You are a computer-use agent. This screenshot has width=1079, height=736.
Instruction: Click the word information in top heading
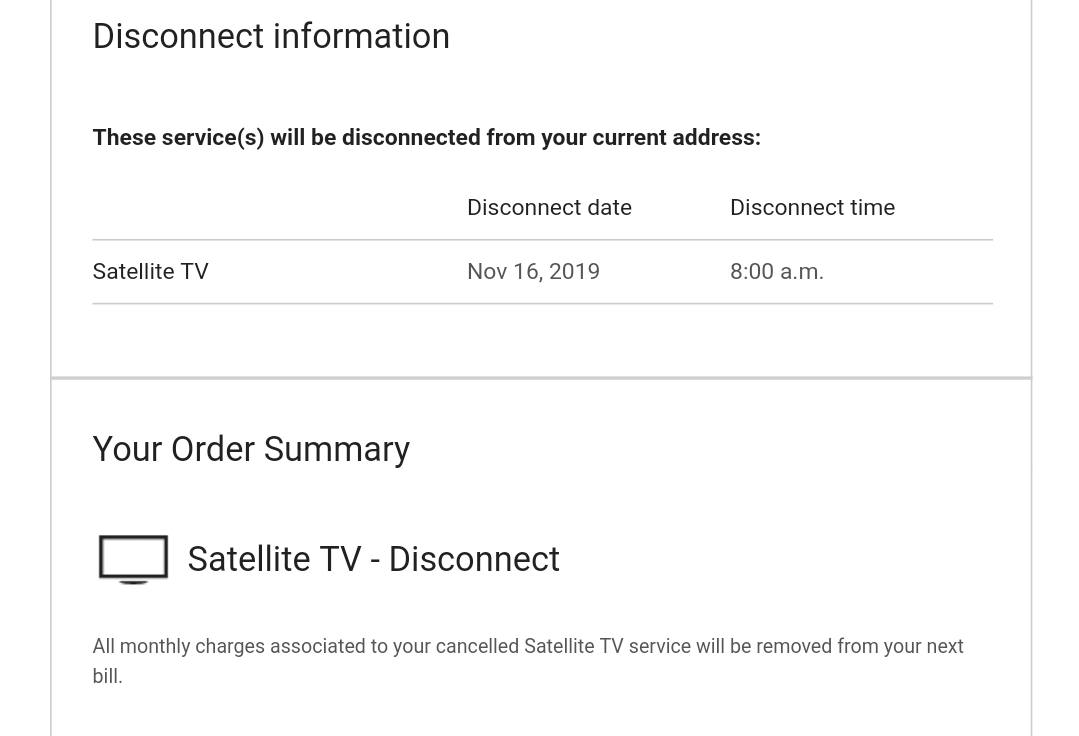click(x=361, y=36)
